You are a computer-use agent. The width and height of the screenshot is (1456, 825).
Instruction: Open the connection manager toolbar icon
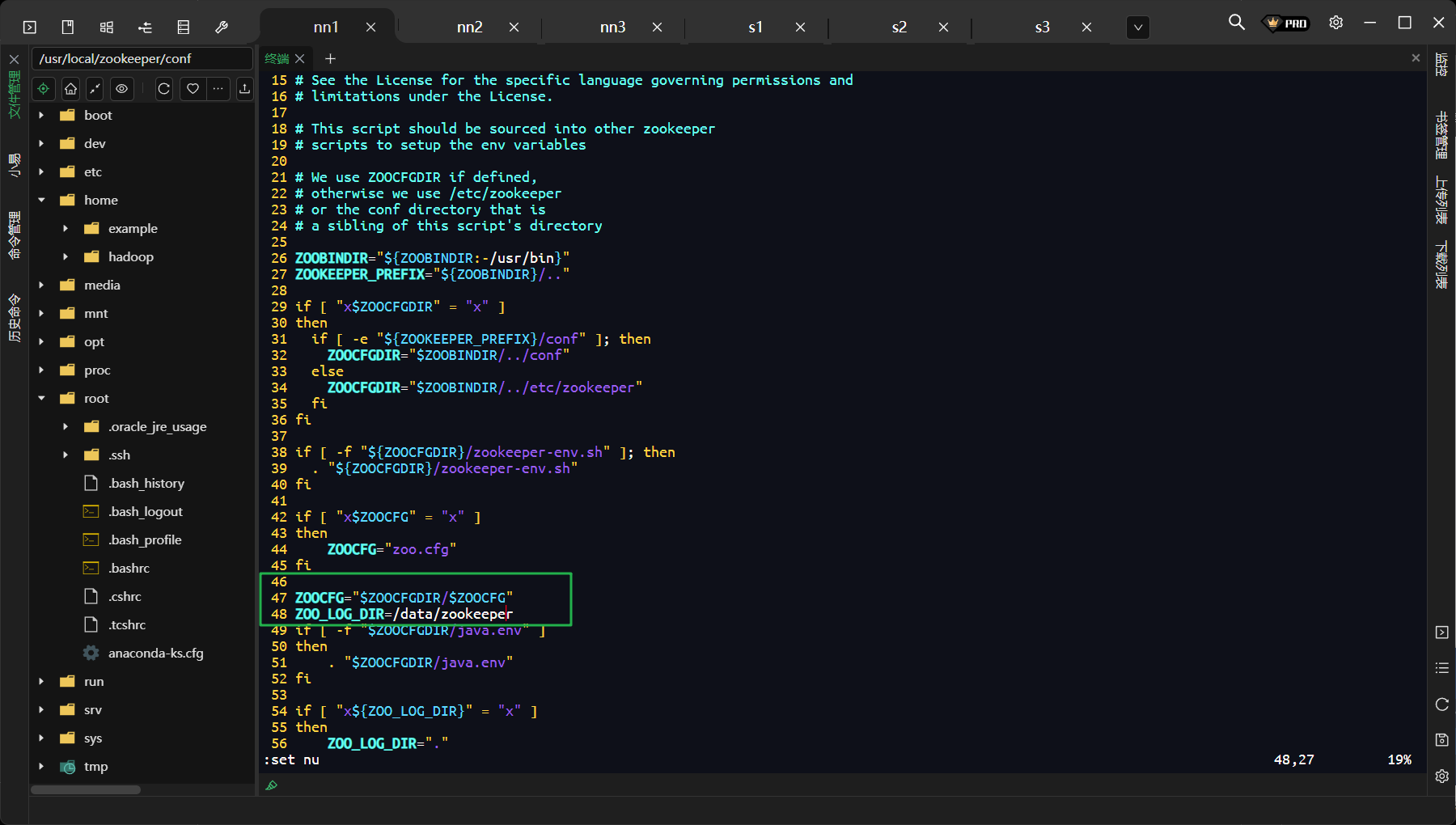145,27
